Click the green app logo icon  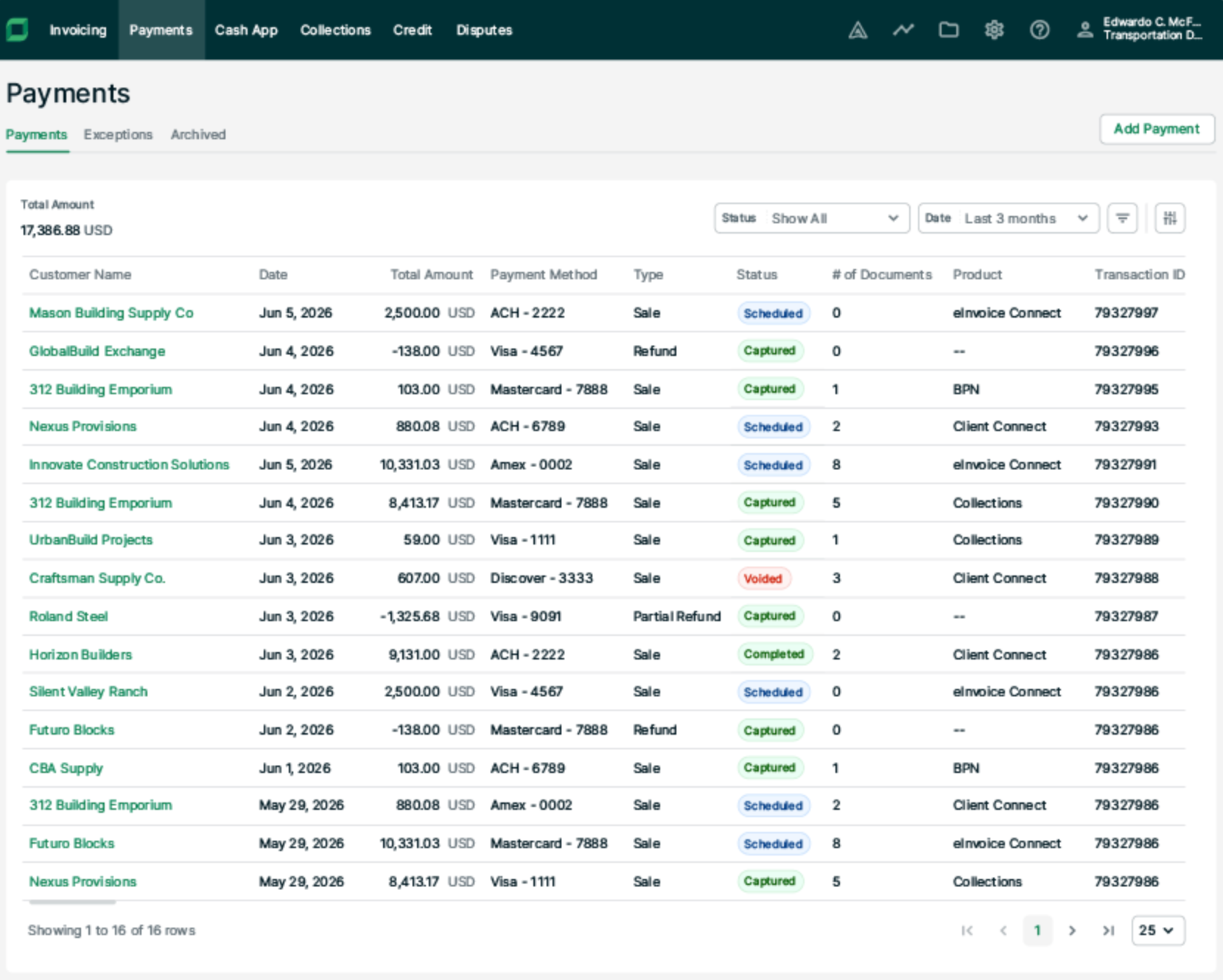(x=17, y=30)
